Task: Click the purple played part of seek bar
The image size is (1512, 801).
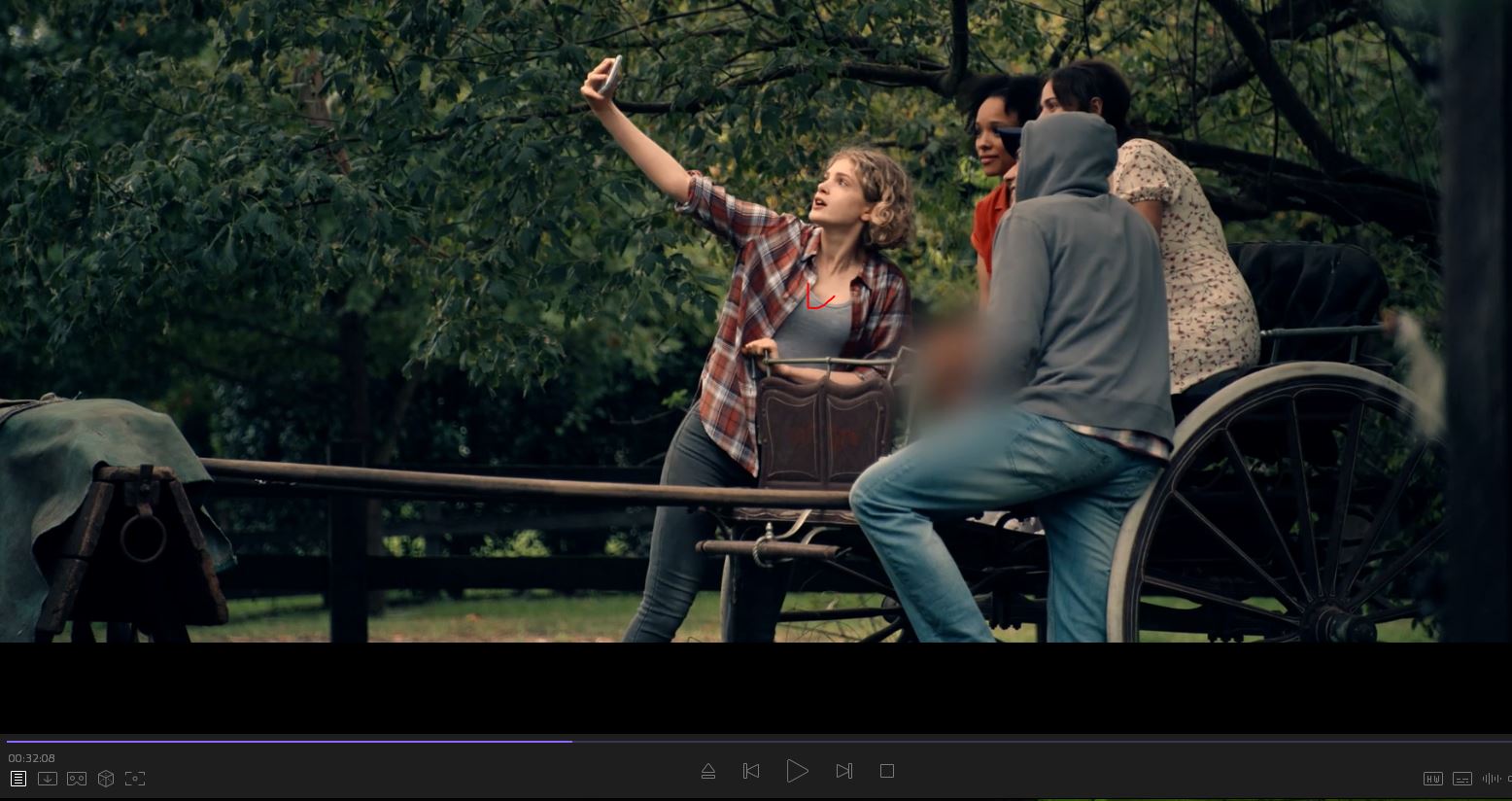Action: click(292, 741)
